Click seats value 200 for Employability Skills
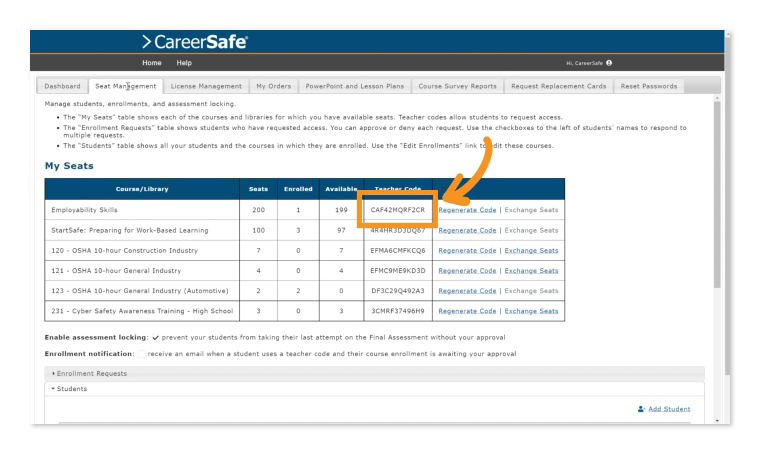 click(x=258, y=210)
